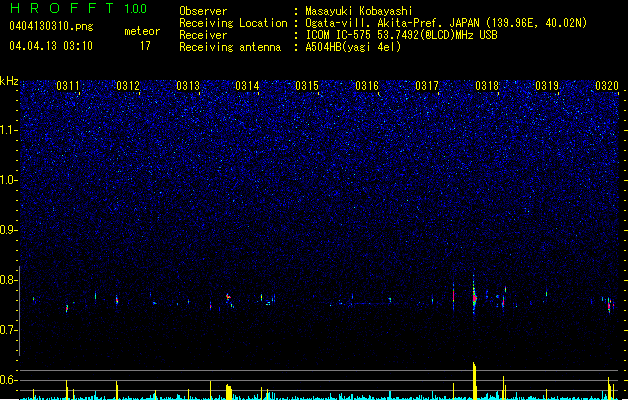Screen dimensions: 629x400
Task: Click the 0318 time marker
Action: pyautogui.click(x=487, y=86)
